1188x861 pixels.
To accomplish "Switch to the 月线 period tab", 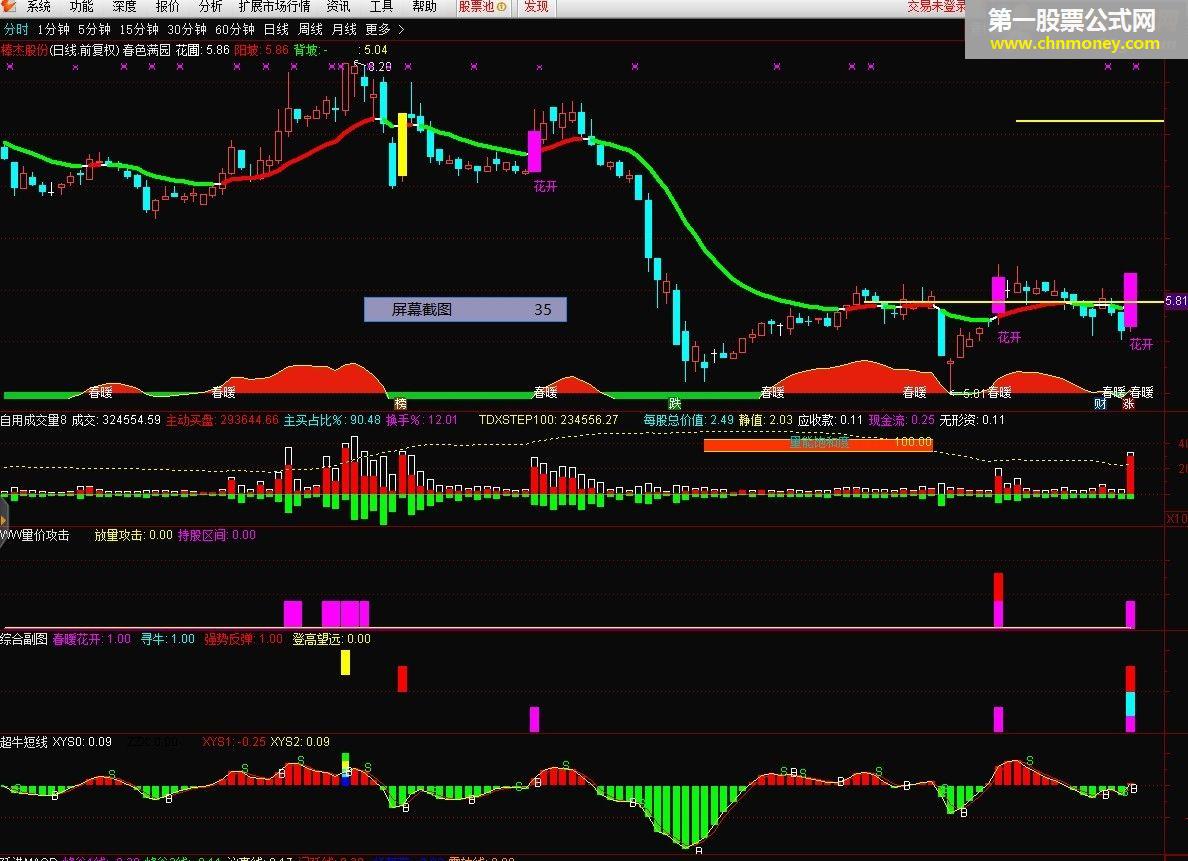I will coord(344,30).
